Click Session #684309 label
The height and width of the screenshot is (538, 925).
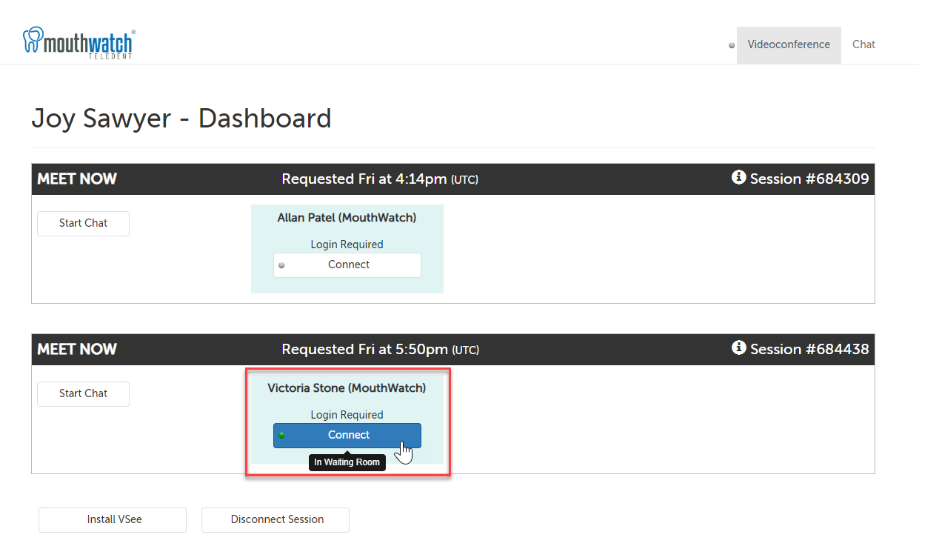coord(809,179)
